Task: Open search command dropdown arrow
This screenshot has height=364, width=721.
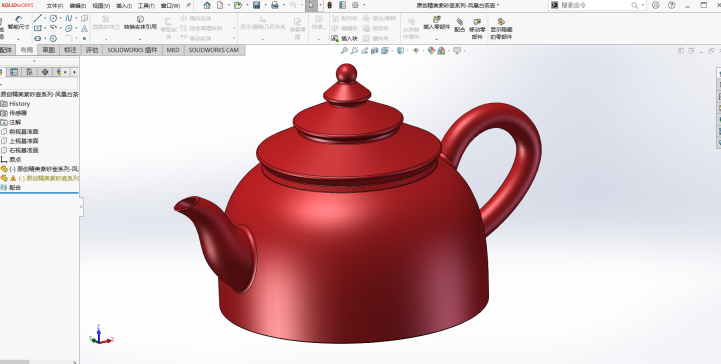Action: tap(642, 6)
